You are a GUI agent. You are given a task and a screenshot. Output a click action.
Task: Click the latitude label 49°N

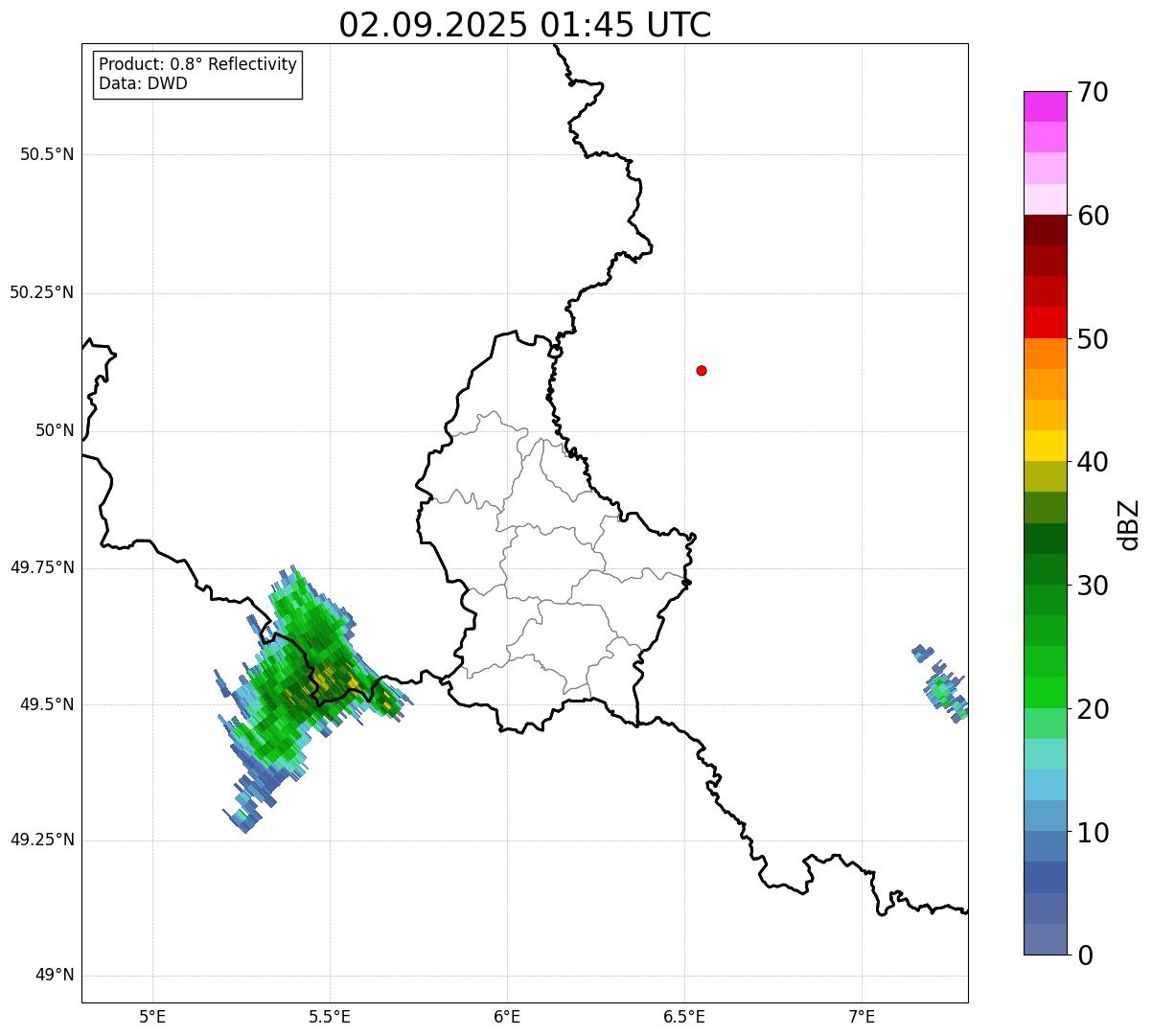55,976
